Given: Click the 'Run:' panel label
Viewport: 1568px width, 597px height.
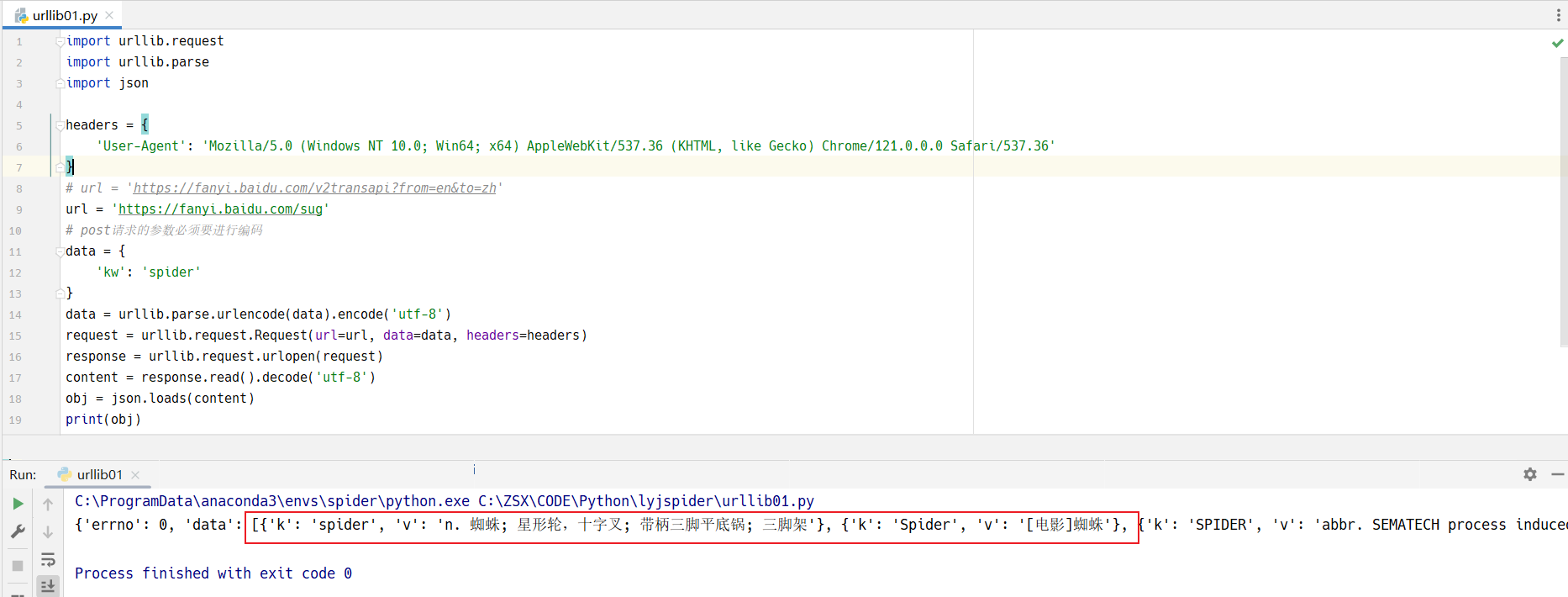Looking at the screenshot, I should tap(23, 475).
